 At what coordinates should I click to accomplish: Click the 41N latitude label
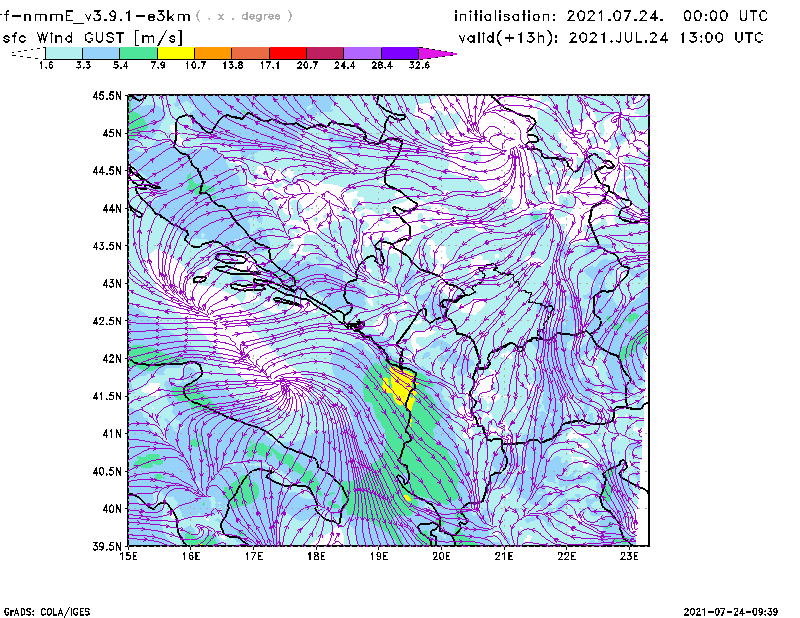pos(112,434)
